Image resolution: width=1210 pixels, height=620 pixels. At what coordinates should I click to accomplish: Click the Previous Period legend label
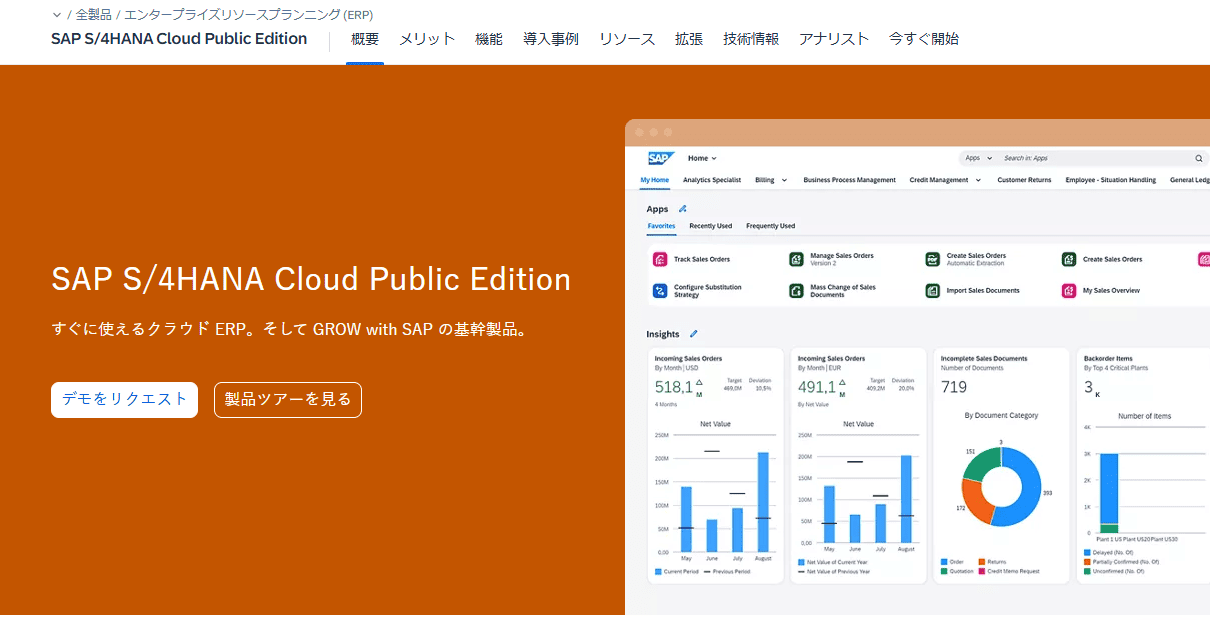tap(729, 571)
